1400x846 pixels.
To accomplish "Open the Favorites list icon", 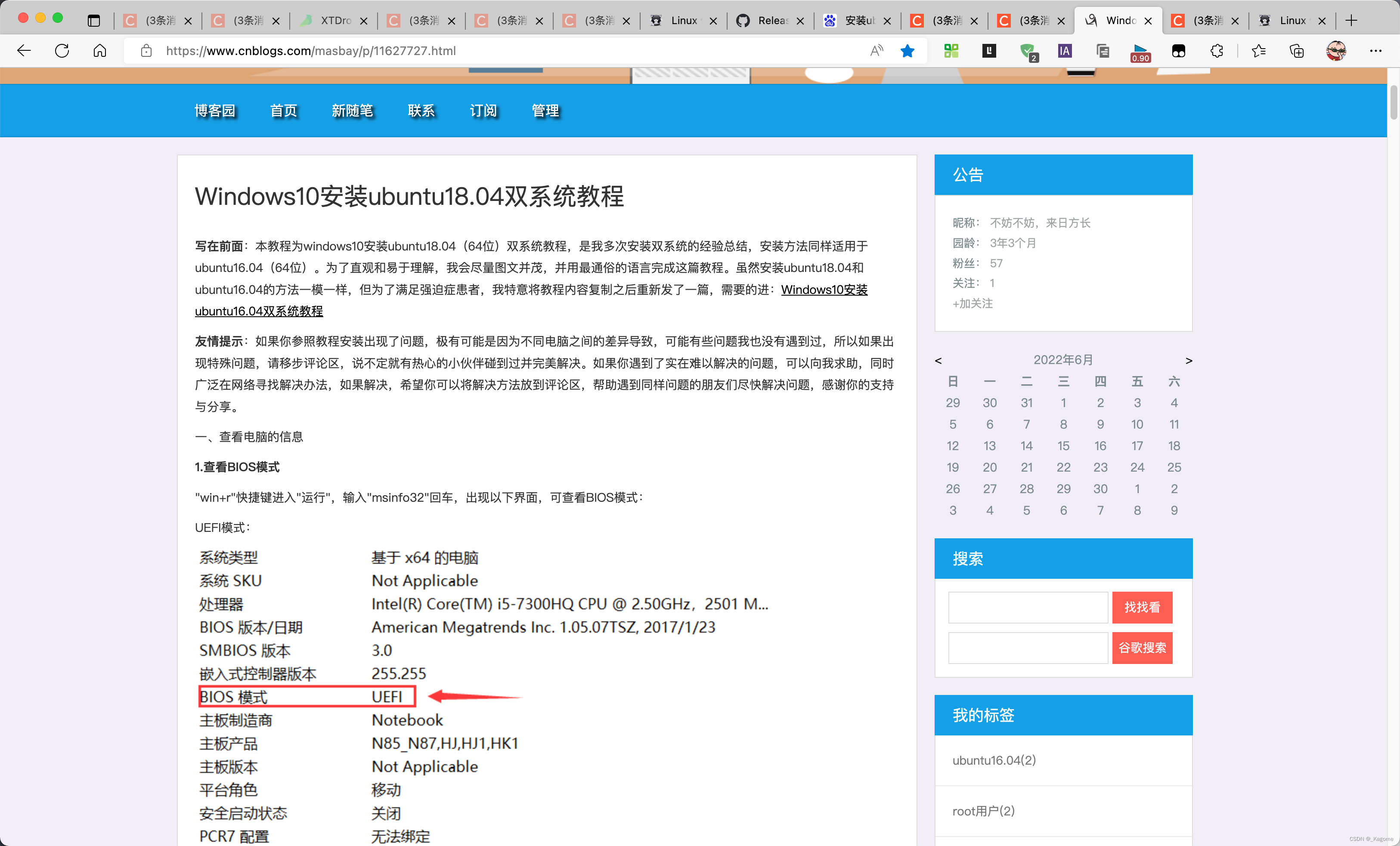I will (x=1258, y=51).
